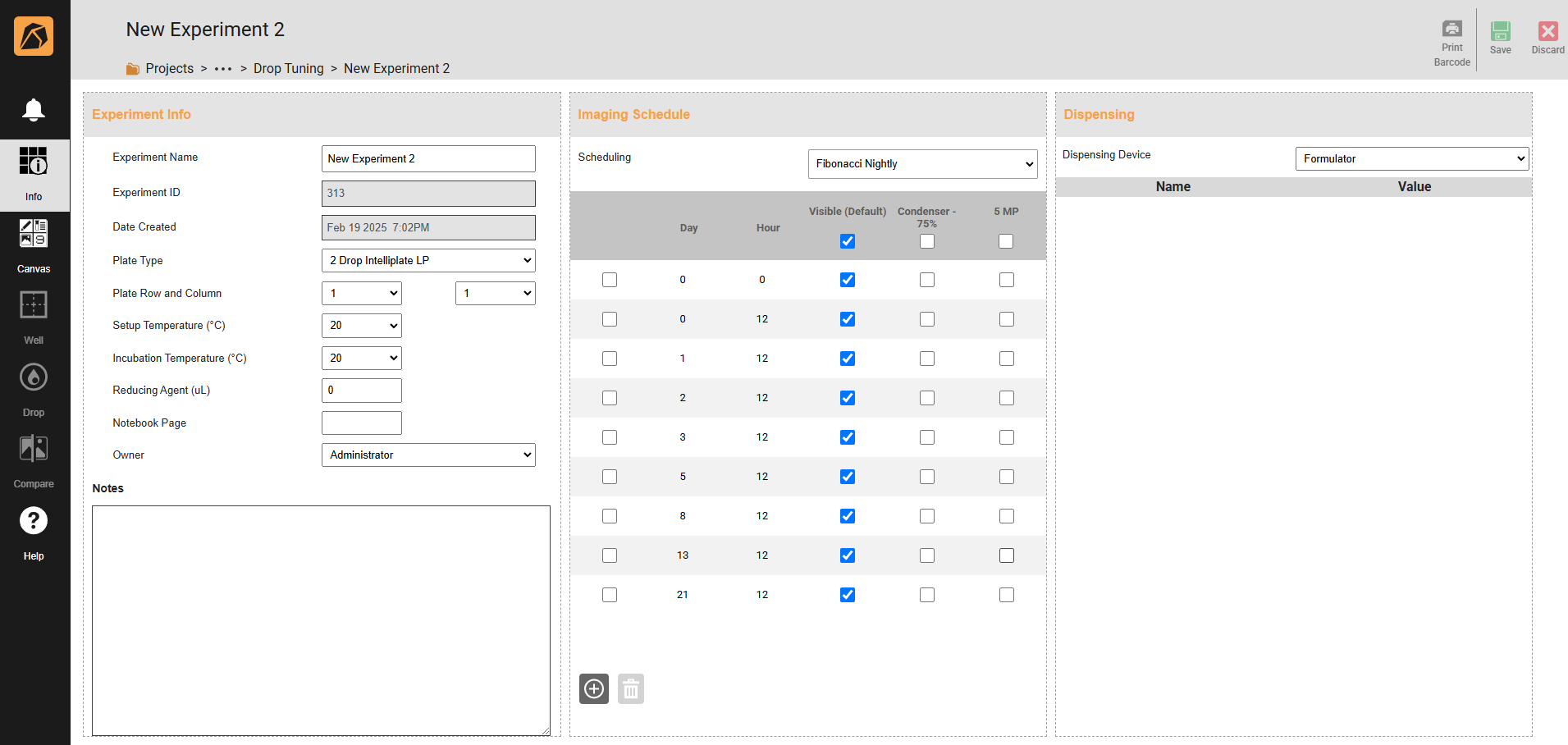
Task: Select the row checkbox for day 21
Action: pyautogui.click(x=610, y=595)
